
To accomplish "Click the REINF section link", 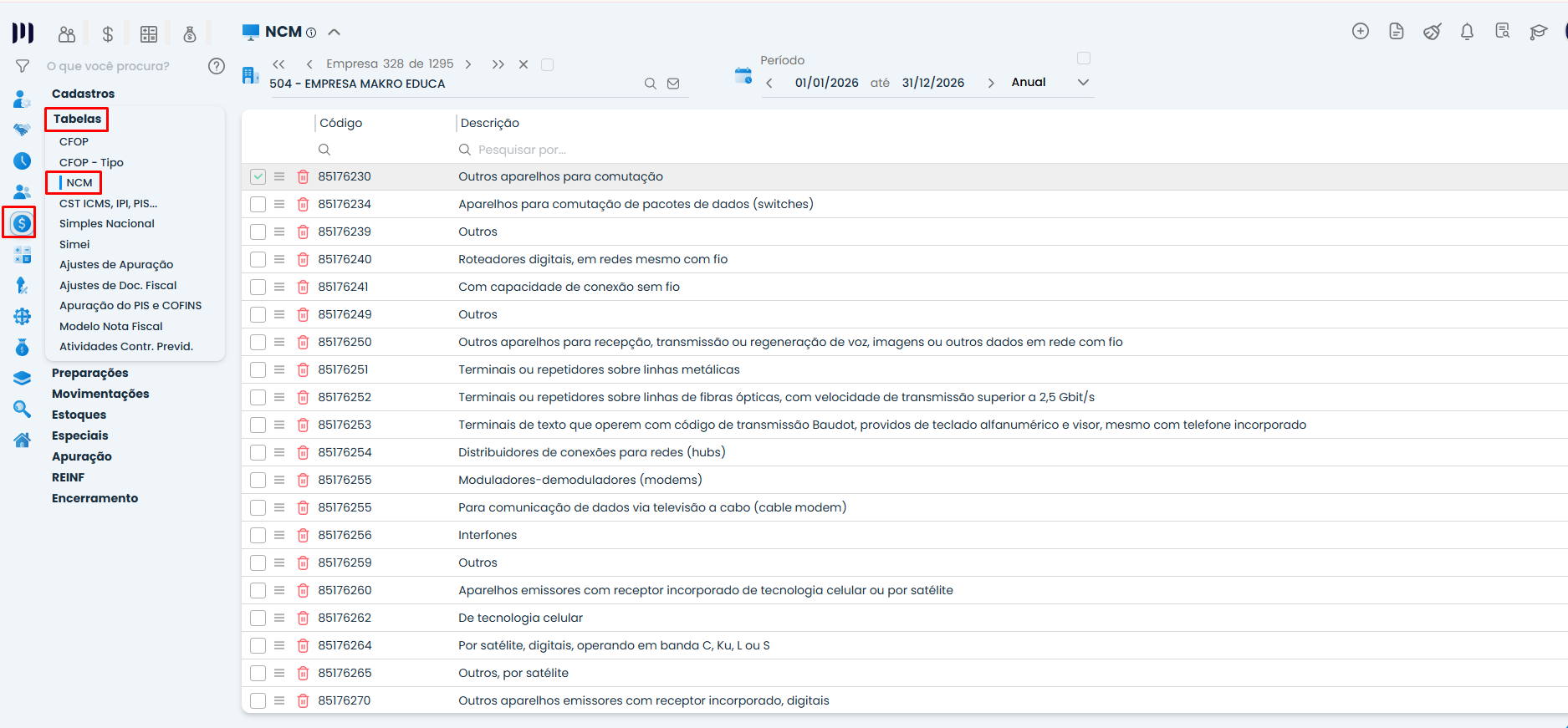I will [68, 477].
